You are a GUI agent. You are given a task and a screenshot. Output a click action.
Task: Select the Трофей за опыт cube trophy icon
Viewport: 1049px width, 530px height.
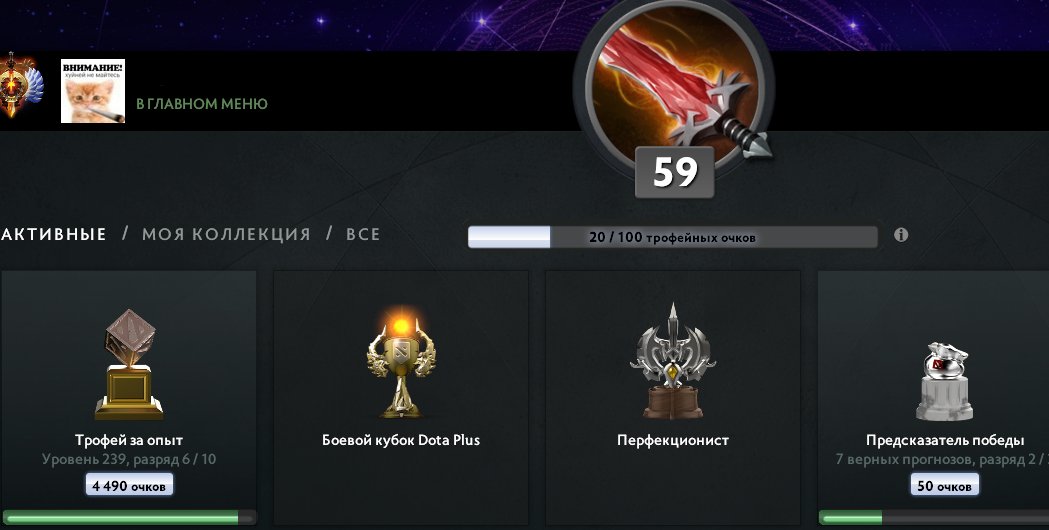129,365
